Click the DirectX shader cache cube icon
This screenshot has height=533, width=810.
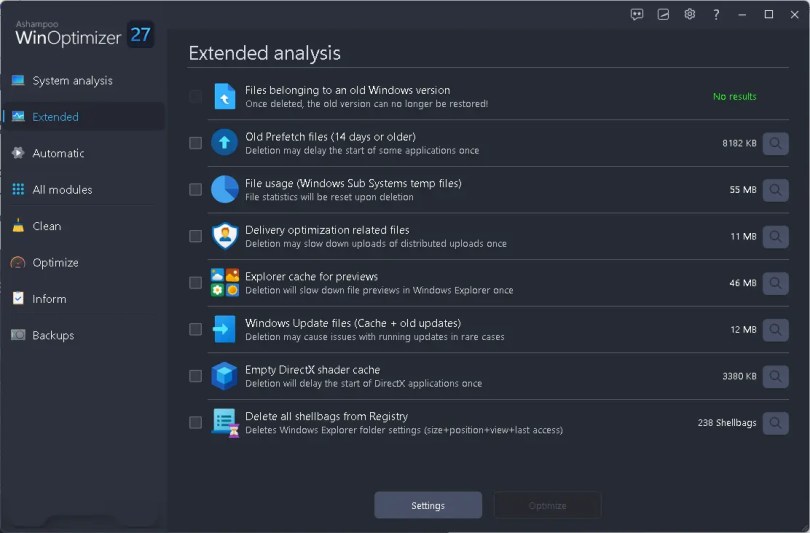click(x=225, y=375)
